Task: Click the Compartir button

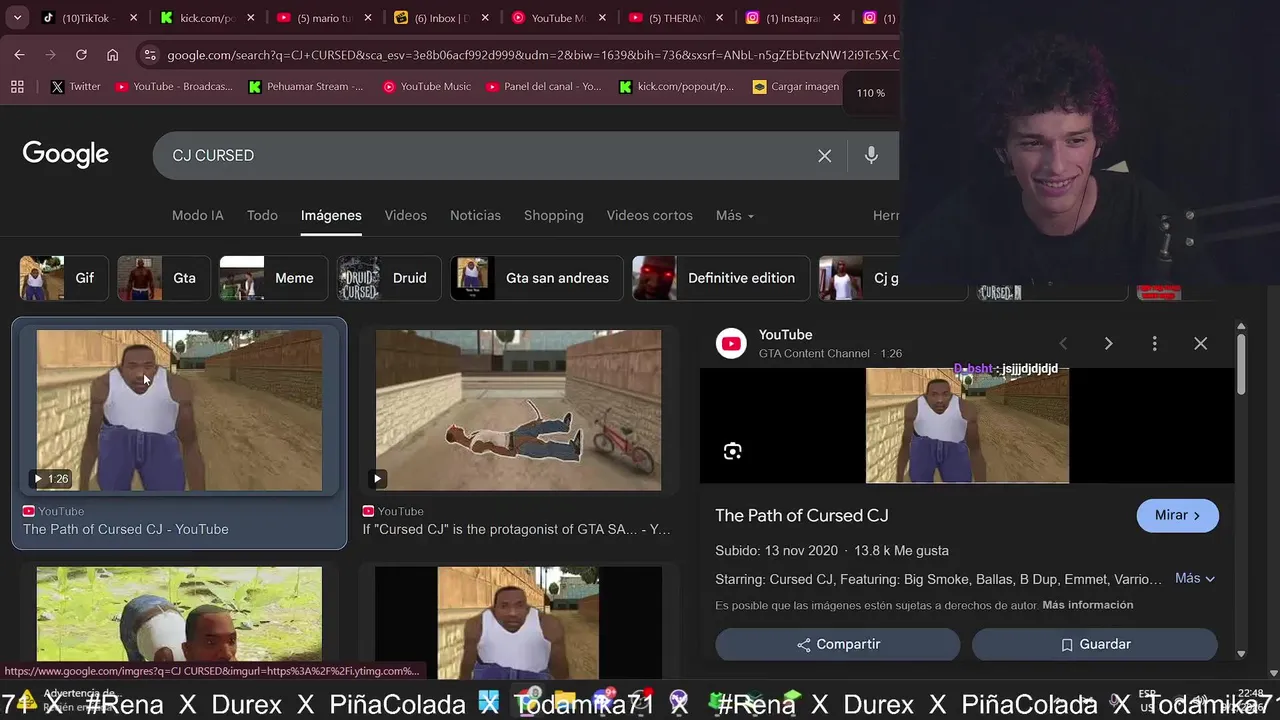Action: point(838,644)
